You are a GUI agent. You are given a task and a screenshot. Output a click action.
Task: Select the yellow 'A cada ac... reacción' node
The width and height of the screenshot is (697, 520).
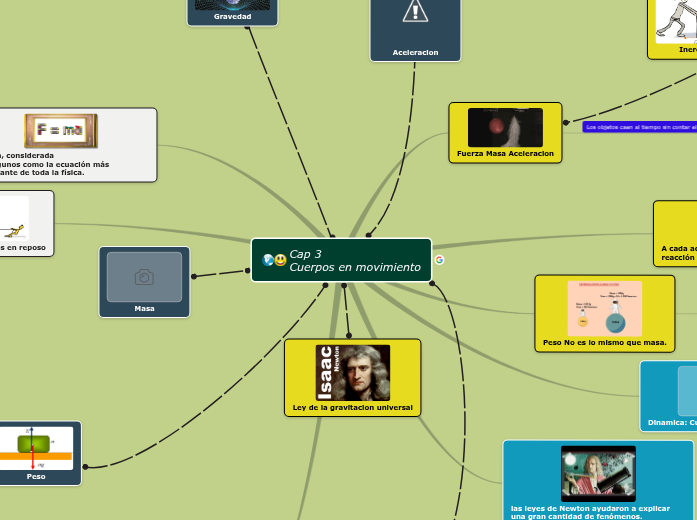tap(676, 235)
